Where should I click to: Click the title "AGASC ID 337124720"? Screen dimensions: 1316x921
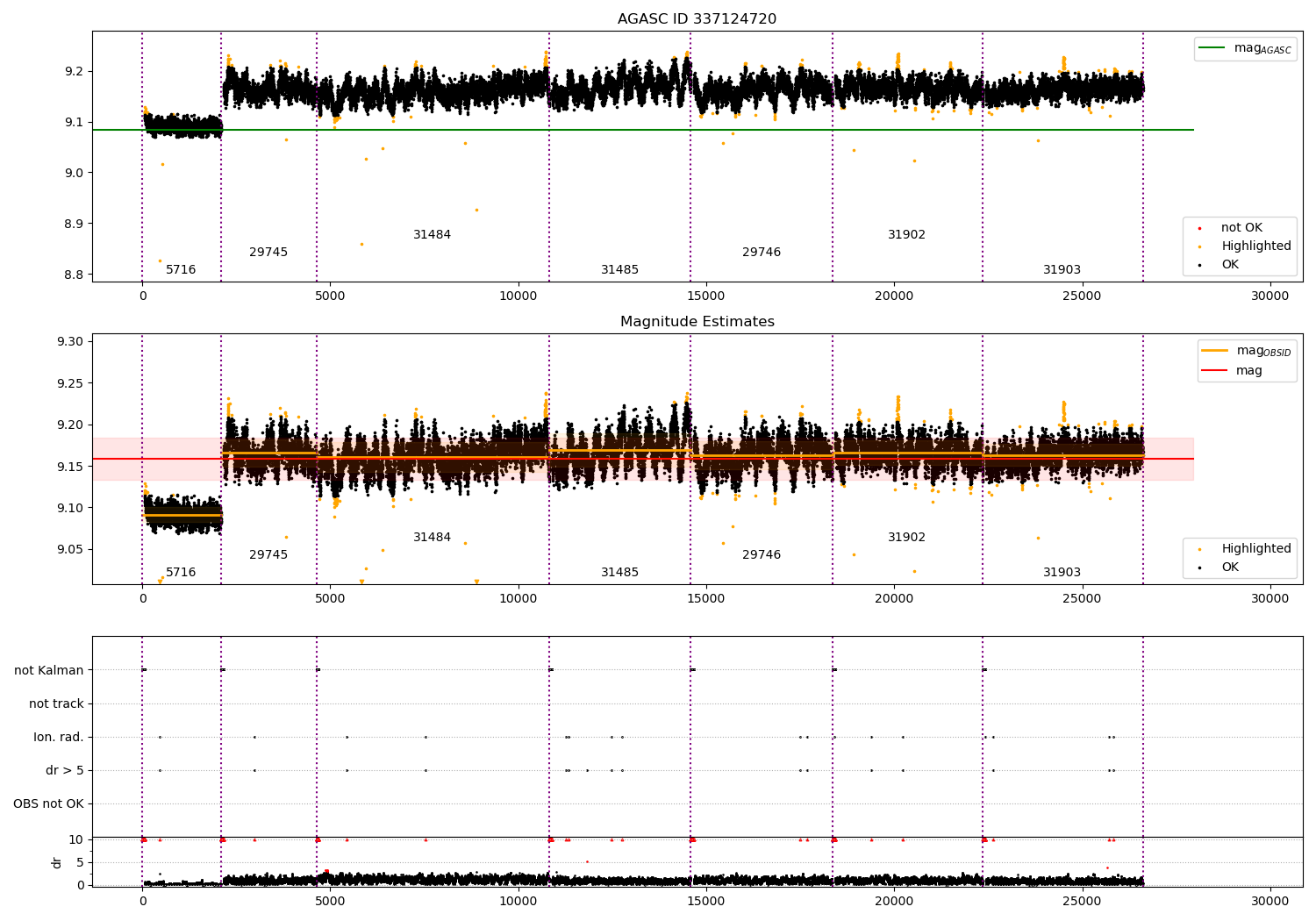point(697,19)
